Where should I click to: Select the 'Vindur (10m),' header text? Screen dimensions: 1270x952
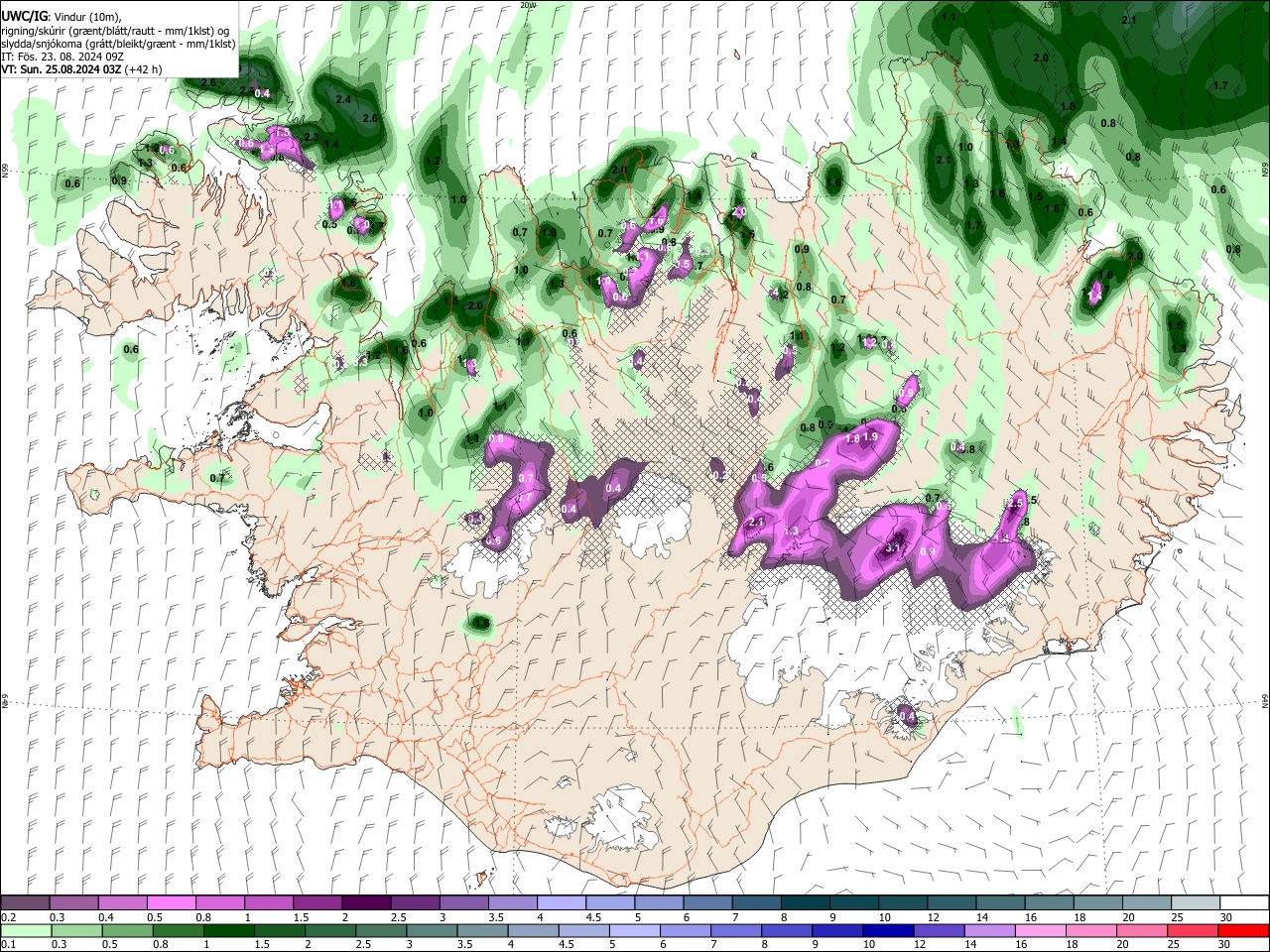click(87, 17)
